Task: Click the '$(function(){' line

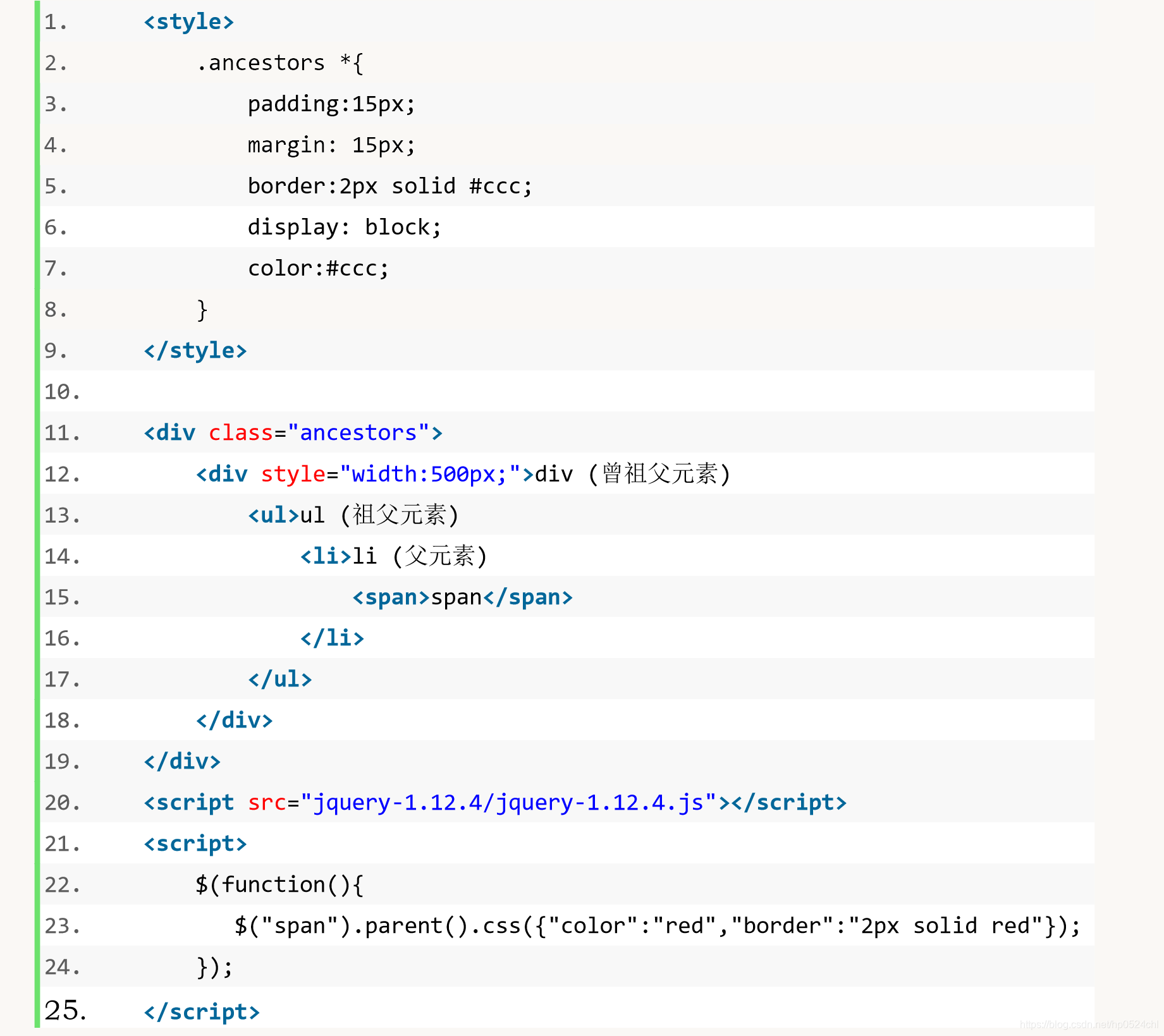Action: point(279,885)
